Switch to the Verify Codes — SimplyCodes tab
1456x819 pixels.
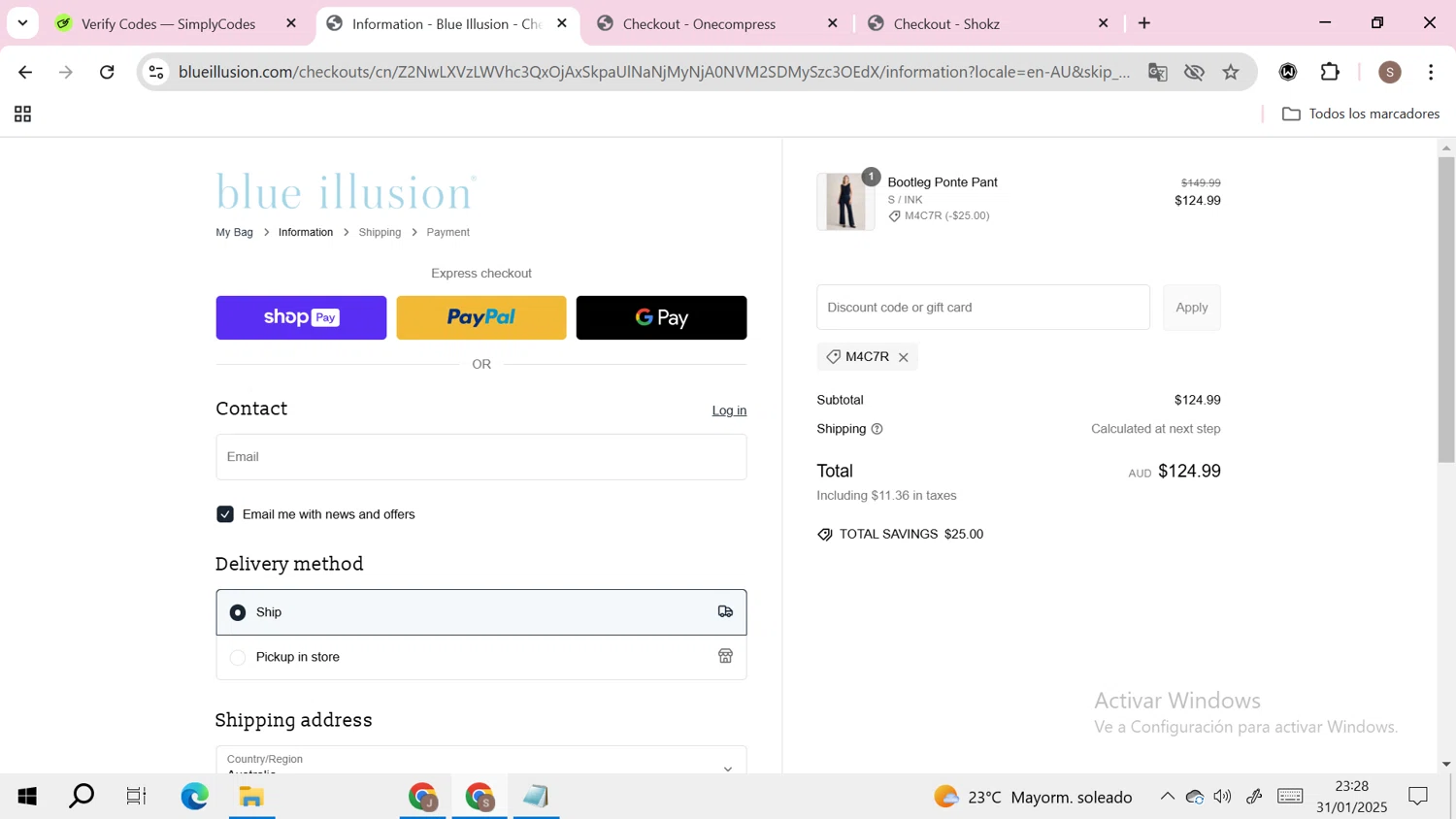(168, 24)
